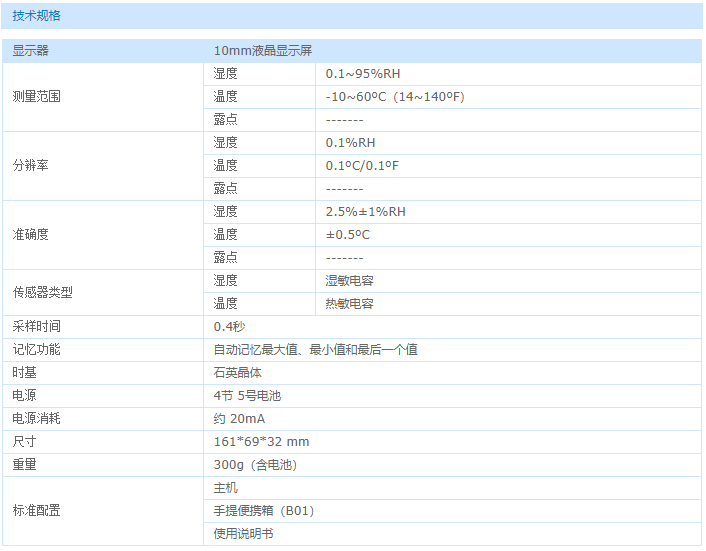Click the 技术规格 section header
Image resolution: width=706 pixels, height=551 pixels.
pos(36,16)
